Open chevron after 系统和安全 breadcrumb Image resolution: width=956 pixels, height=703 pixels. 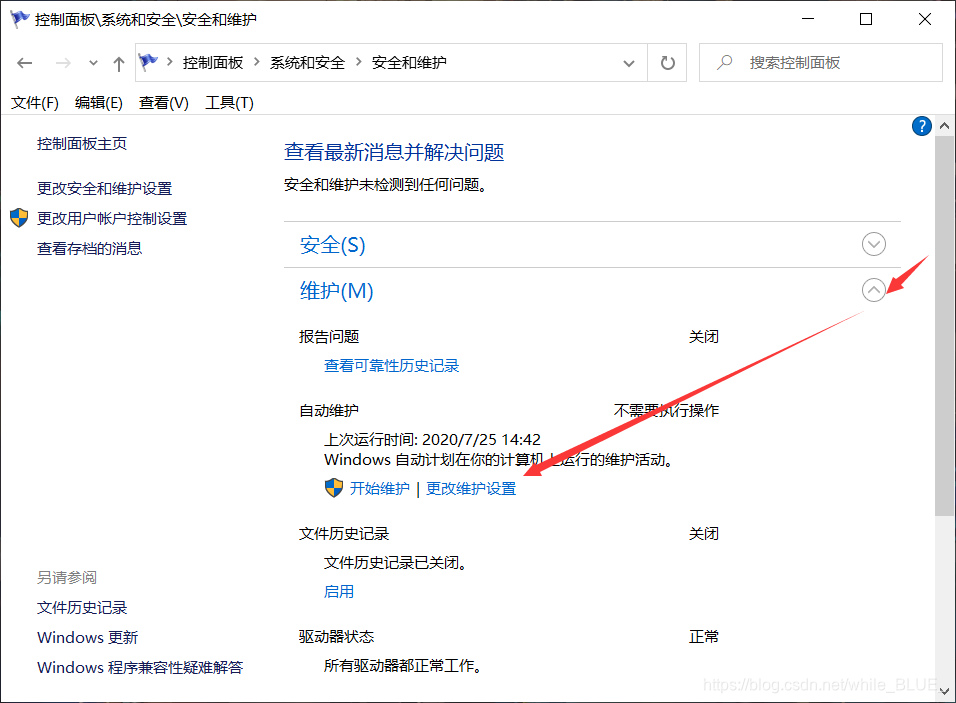(358, 62)
